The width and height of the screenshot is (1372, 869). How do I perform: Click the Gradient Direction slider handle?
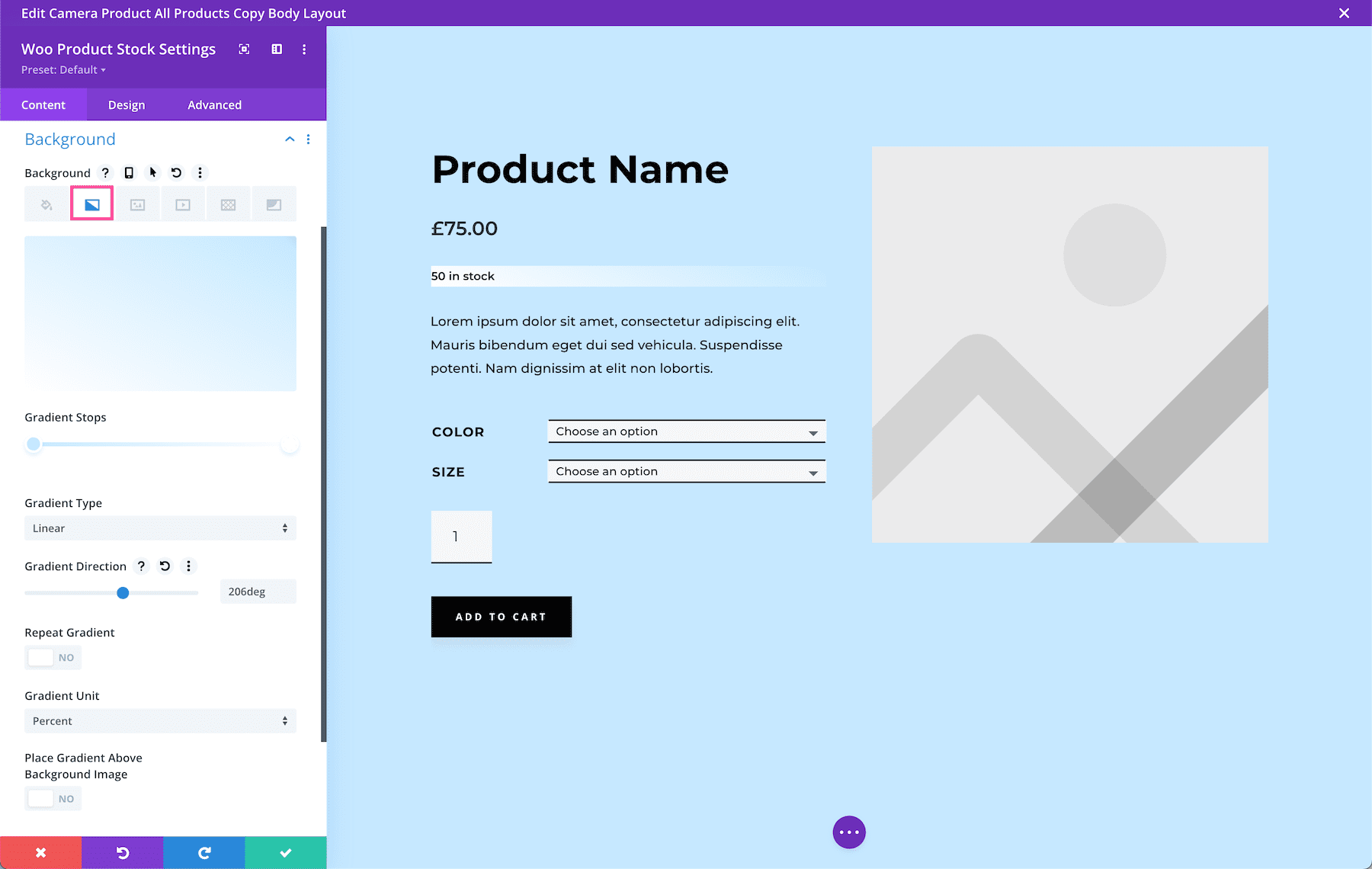[124, 592]
